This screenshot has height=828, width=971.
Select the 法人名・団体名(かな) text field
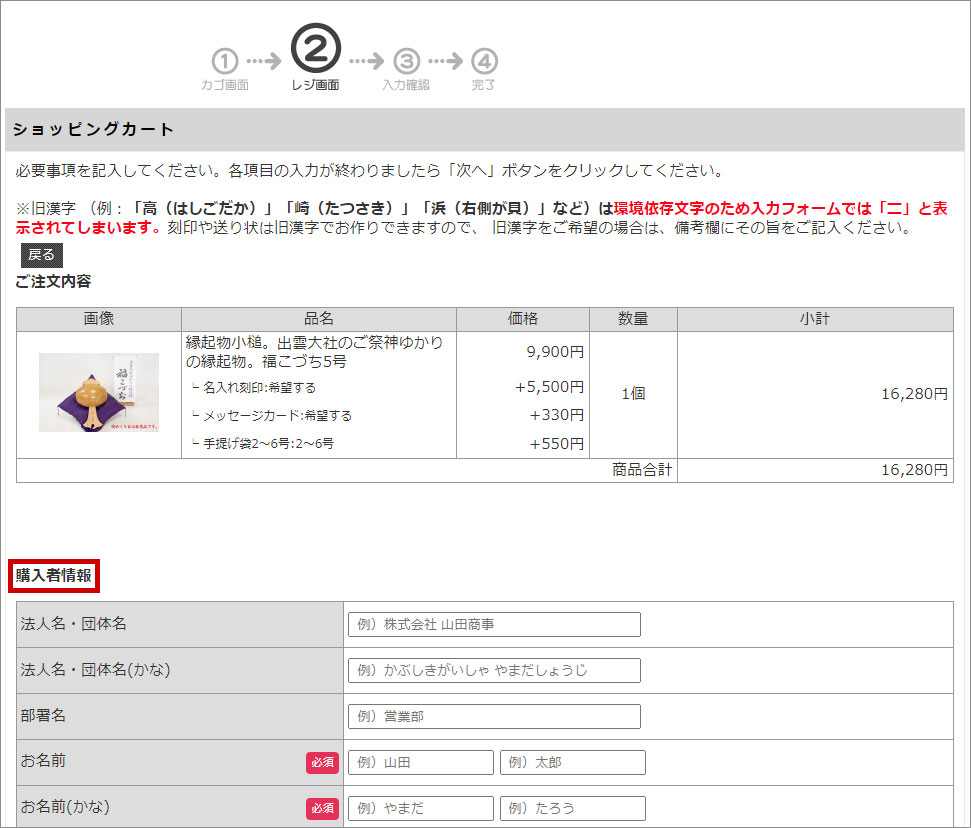coord(494,670)
